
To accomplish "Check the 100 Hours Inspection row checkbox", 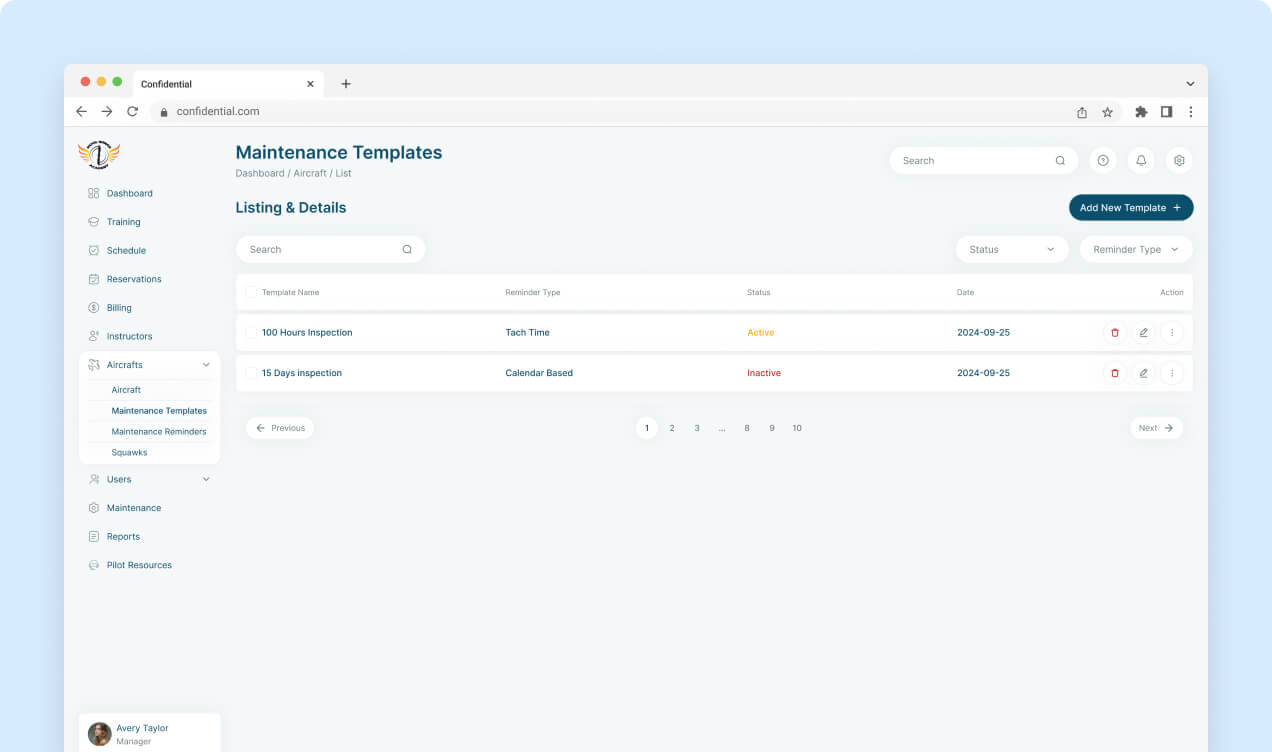I will click(251, 332).
